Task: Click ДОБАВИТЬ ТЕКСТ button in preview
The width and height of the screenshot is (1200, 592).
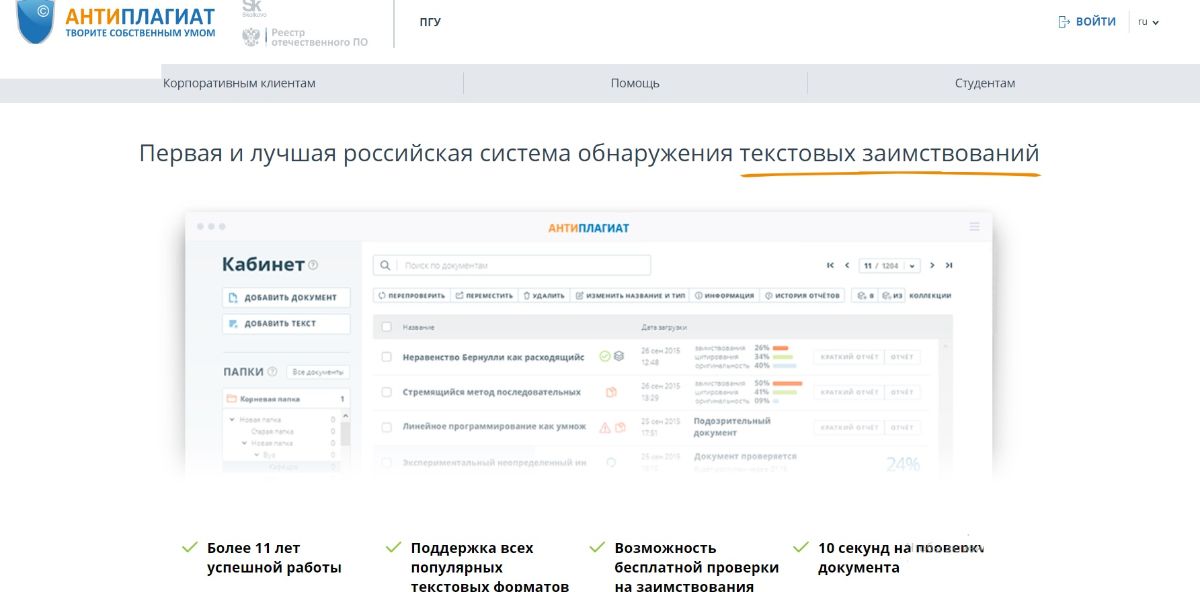Action: coord(286,323)
